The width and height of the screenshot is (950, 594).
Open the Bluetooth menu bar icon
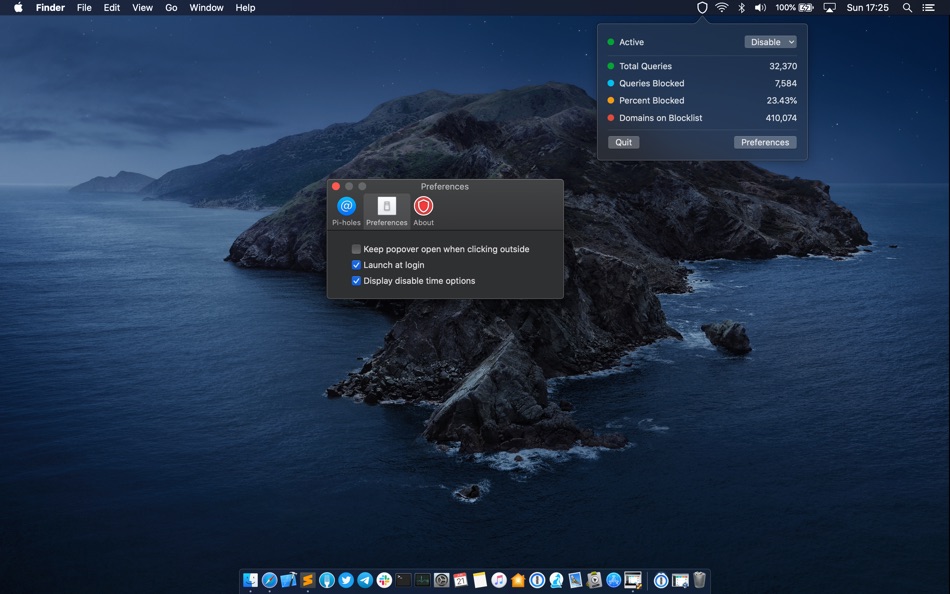[741, 8]
